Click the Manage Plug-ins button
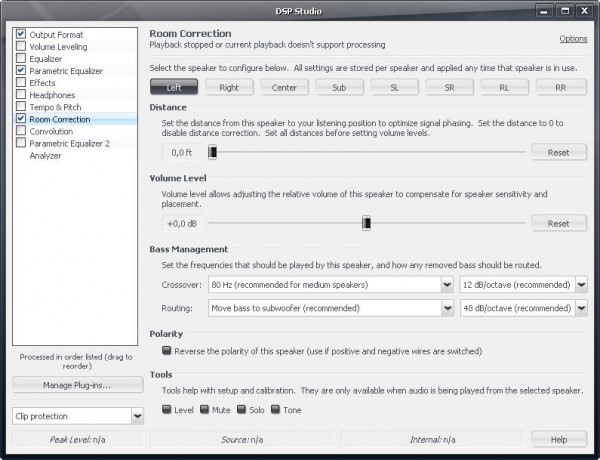The height and width of the screenshot is (460, 600). tap(78, 385)
